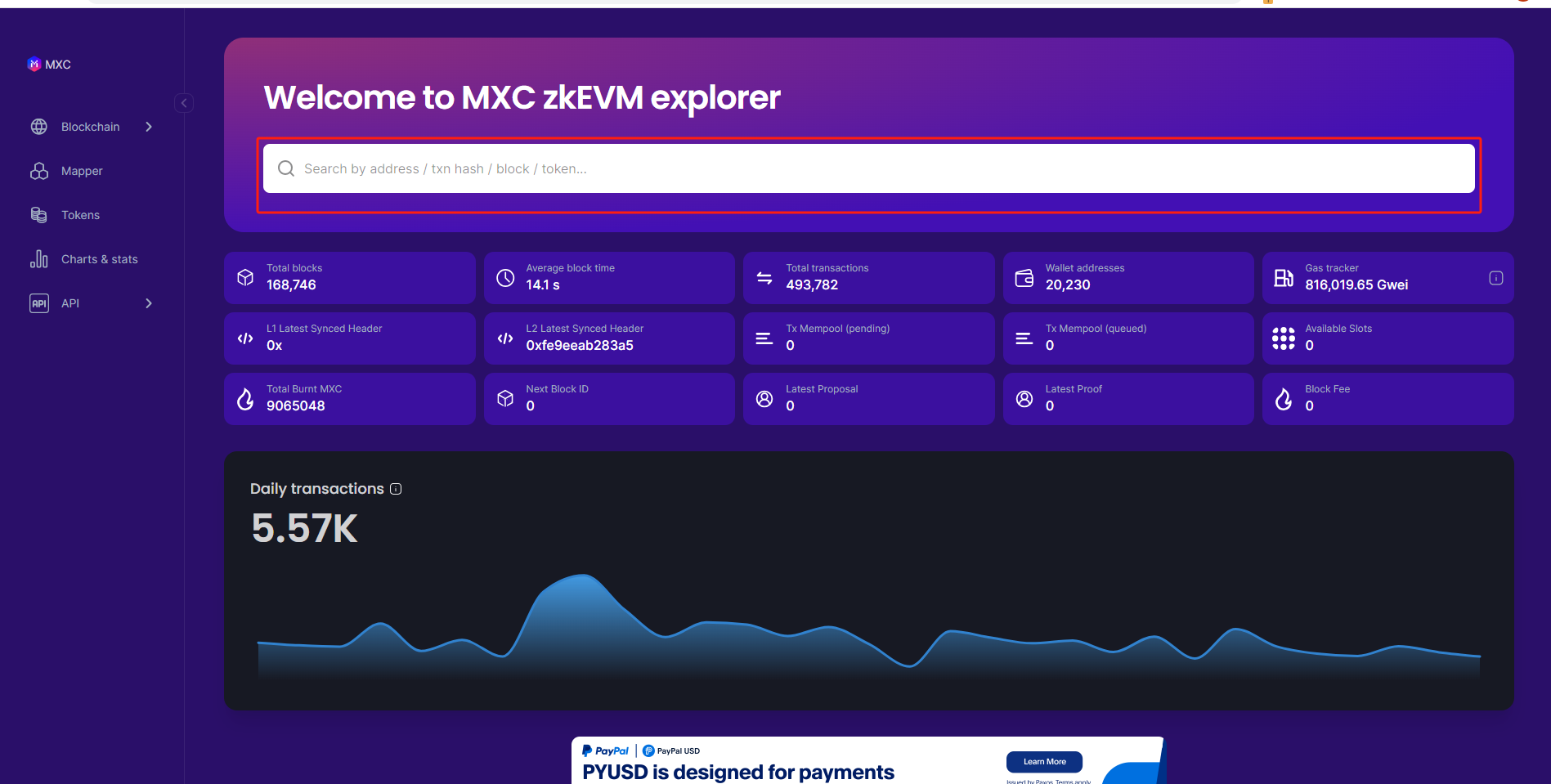Viewport: 1551px width, 784px height.
Task: Click the Wallet addresses wallet icon
Action: [1024, 278]
